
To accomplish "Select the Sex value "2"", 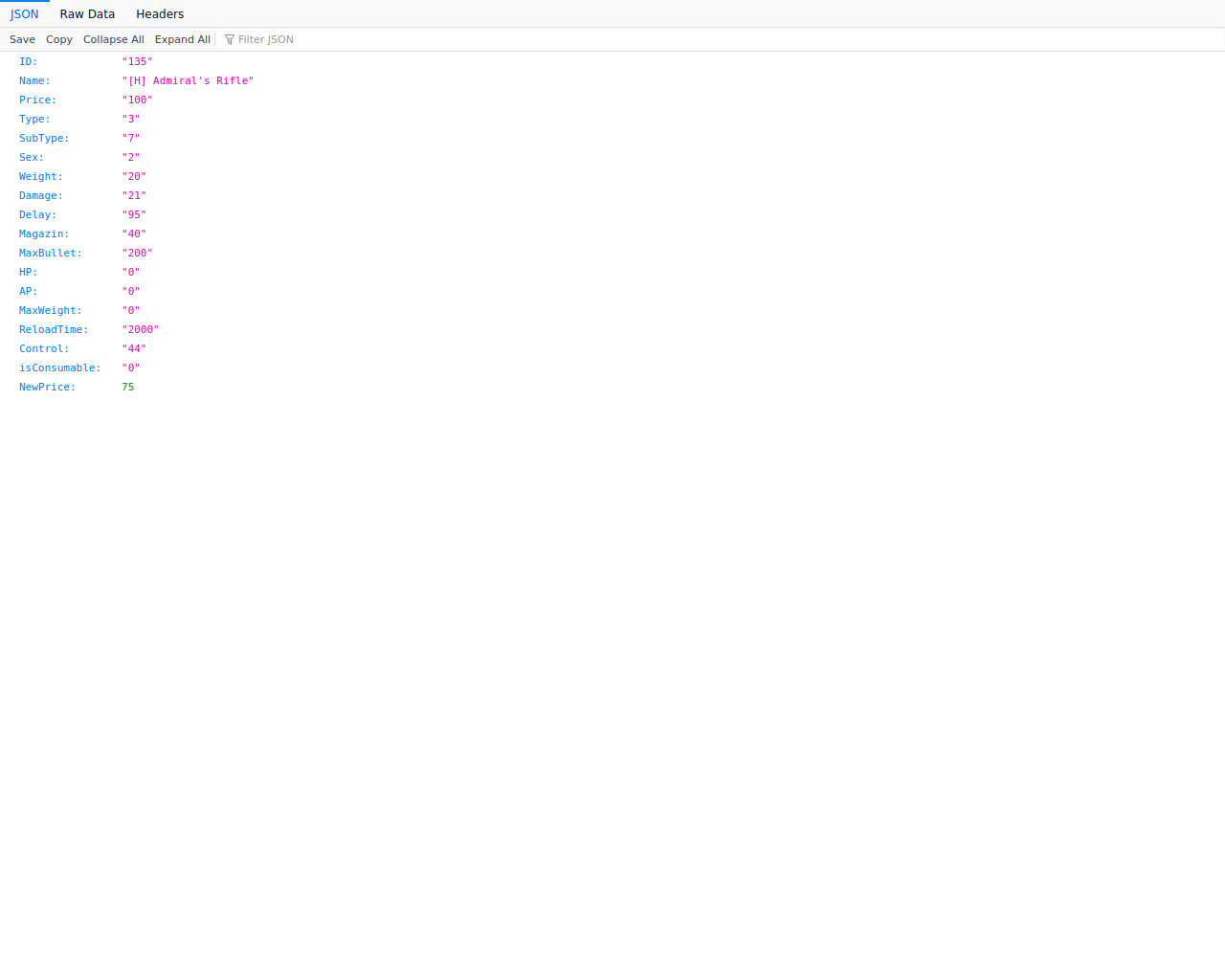I will click(x=131, y=157).
